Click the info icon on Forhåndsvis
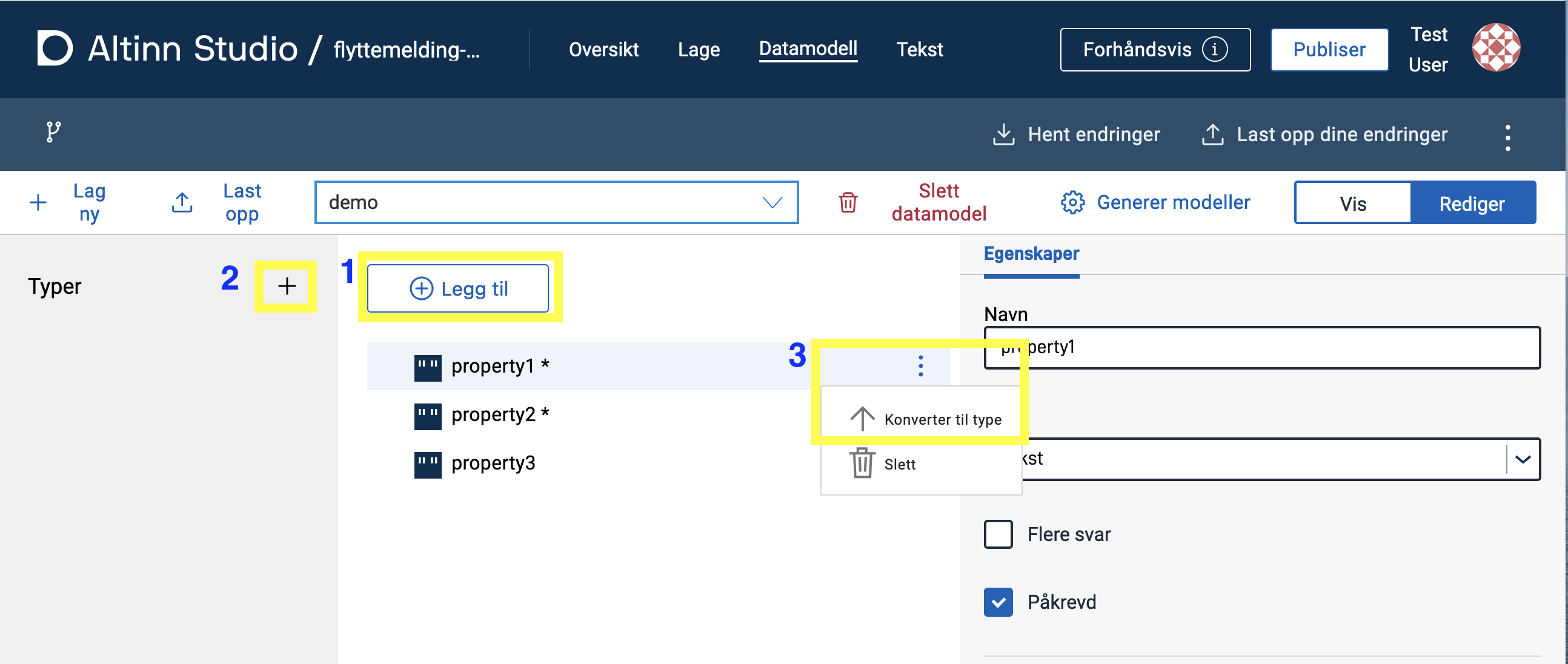This screenshot has height=664, width=1568. point(1214,49)
